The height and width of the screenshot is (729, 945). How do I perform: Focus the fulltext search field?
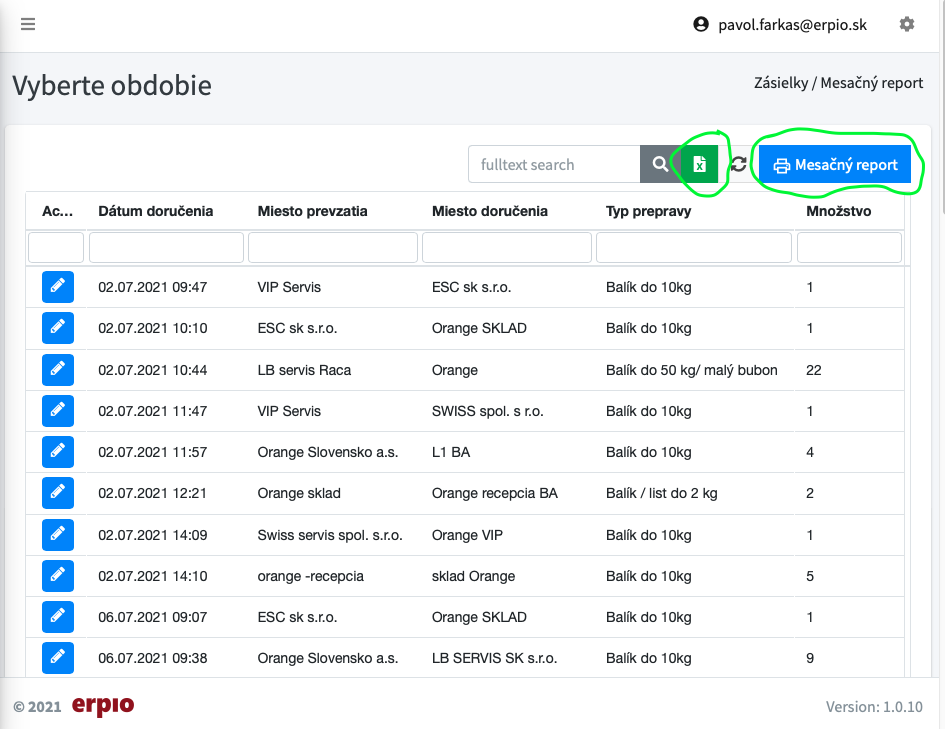[554, 165]
